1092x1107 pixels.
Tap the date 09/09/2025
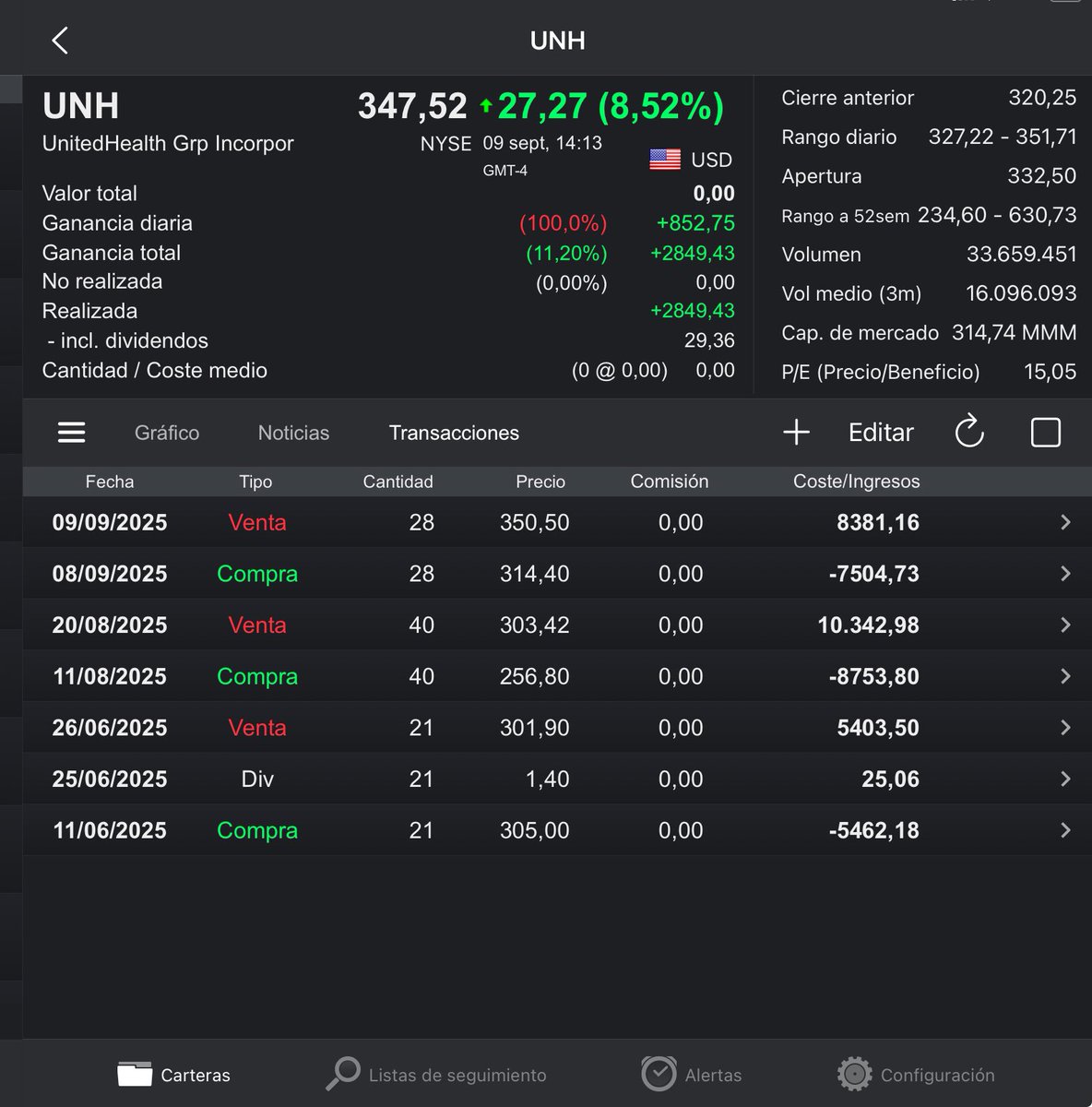110,522
